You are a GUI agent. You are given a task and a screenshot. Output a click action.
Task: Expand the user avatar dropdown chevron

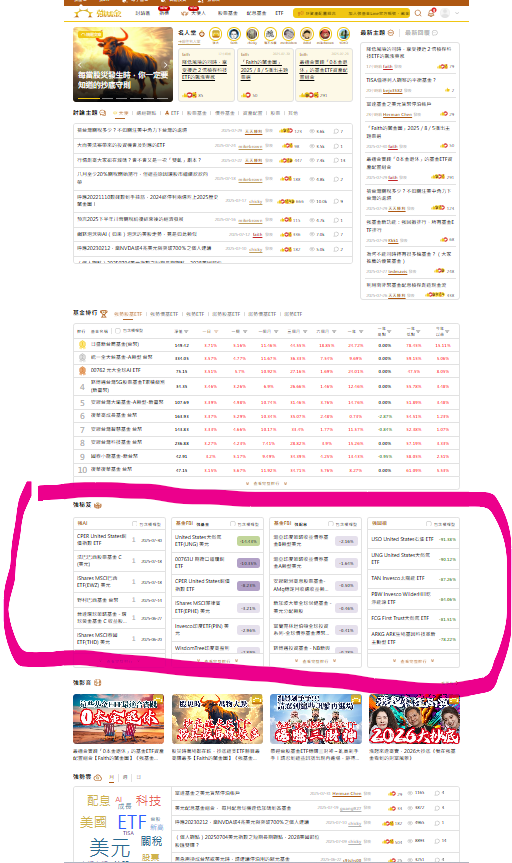[457, 13]
